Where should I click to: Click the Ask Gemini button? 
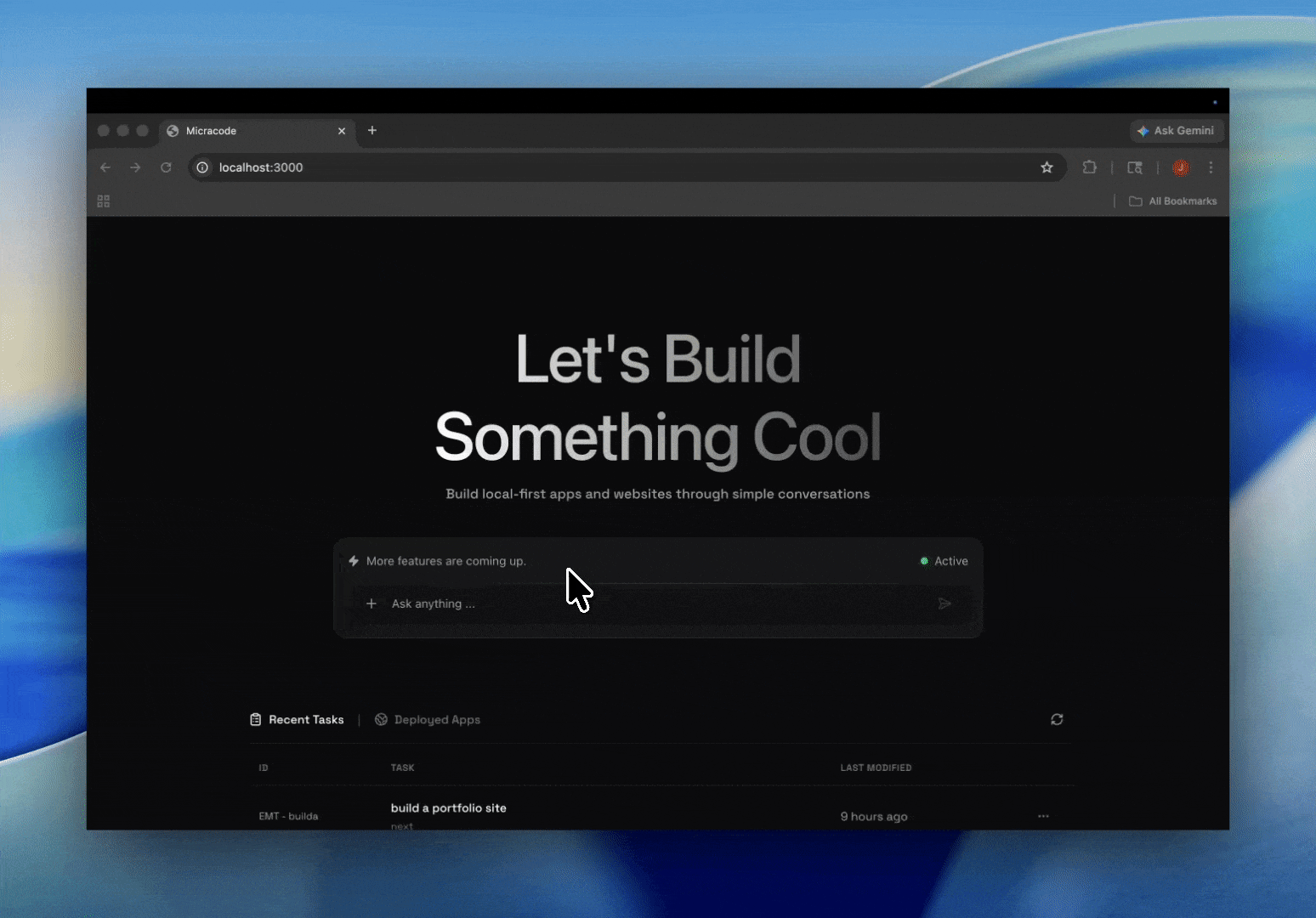(1177, 131)
